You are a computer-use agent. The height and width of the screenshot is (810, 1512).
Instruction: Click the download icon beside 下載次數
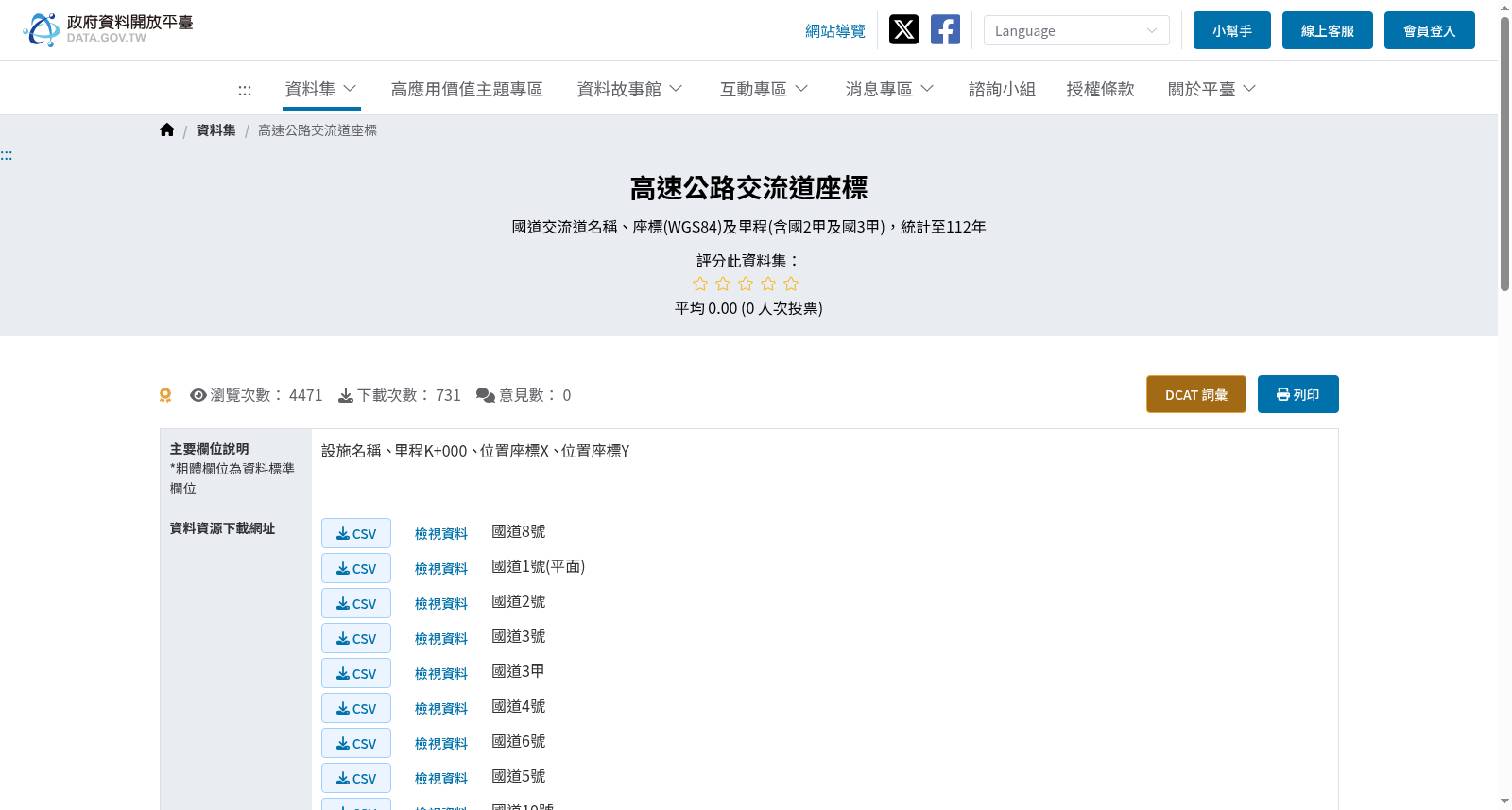point(346,395)
